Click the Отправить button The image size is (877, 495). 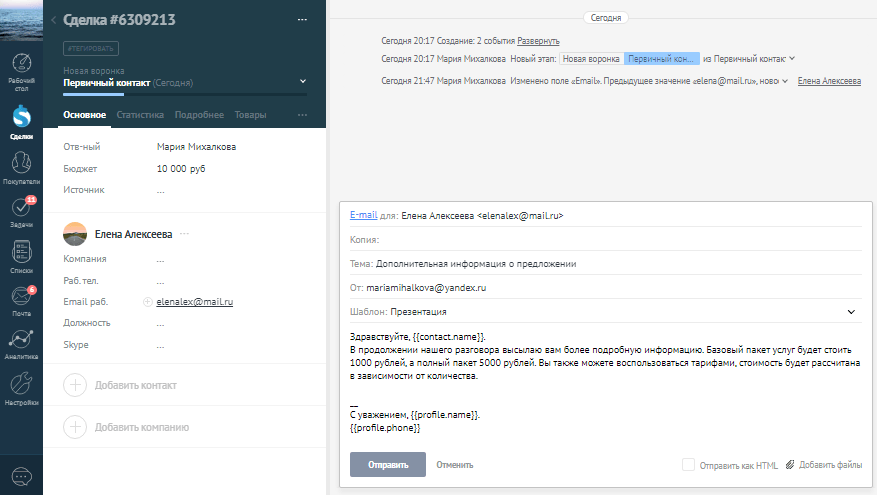pyautogui.click(x=387, y=465)
